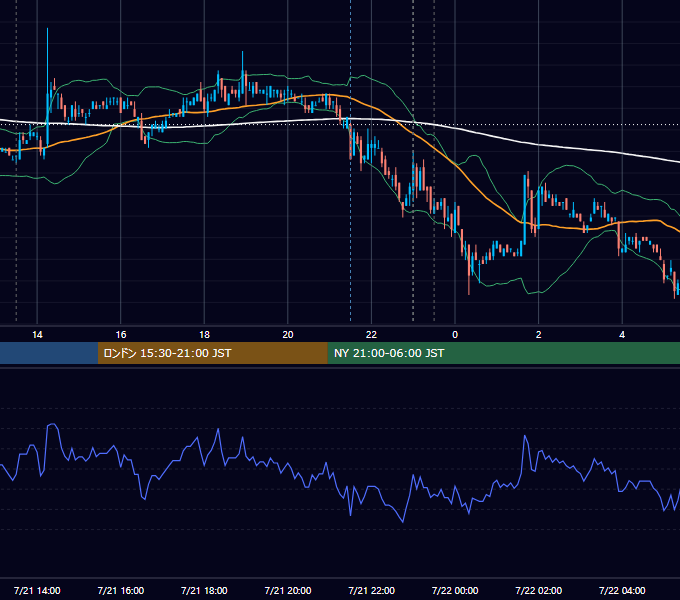The width and height of the screenshot is (680, 600).
Task: Click the NY 21:00-06:00 JST session bar
Action: (x=503, y=353)
